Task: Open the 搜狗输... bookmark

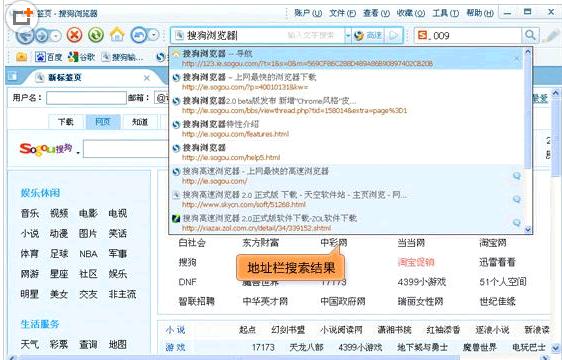Action: point(123,57)
